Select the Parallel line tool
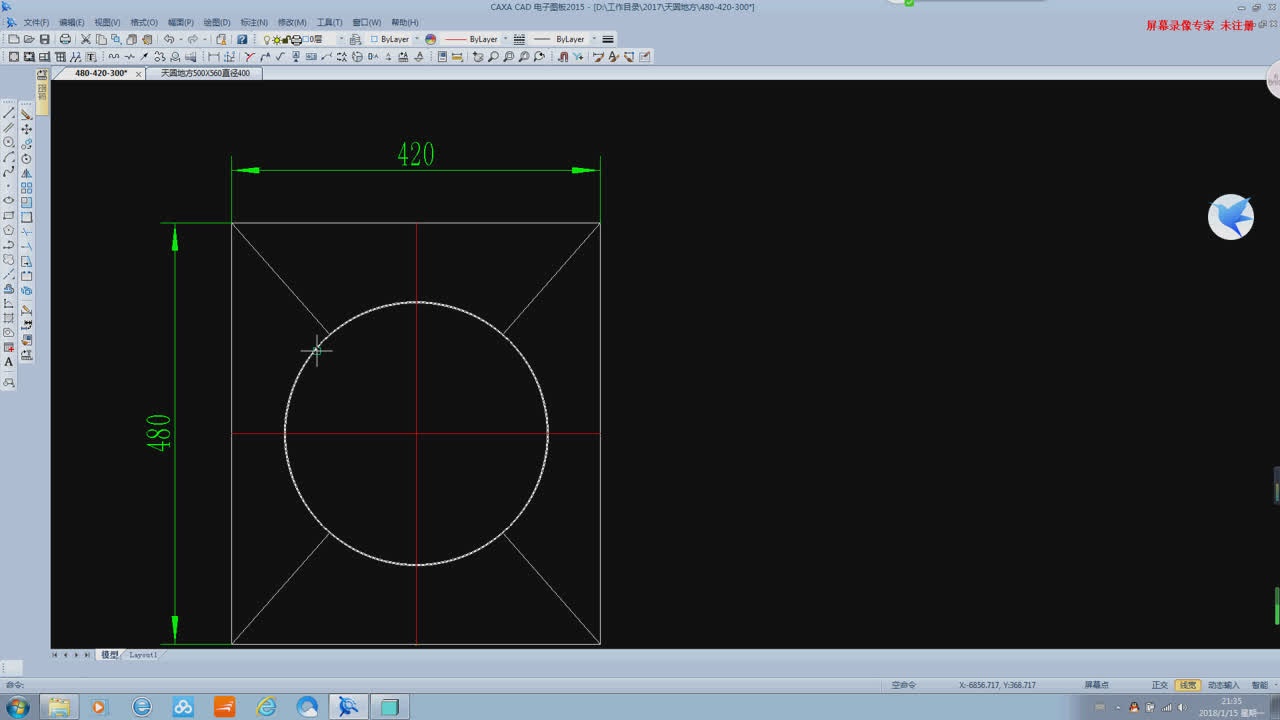 tap(9, 127)
